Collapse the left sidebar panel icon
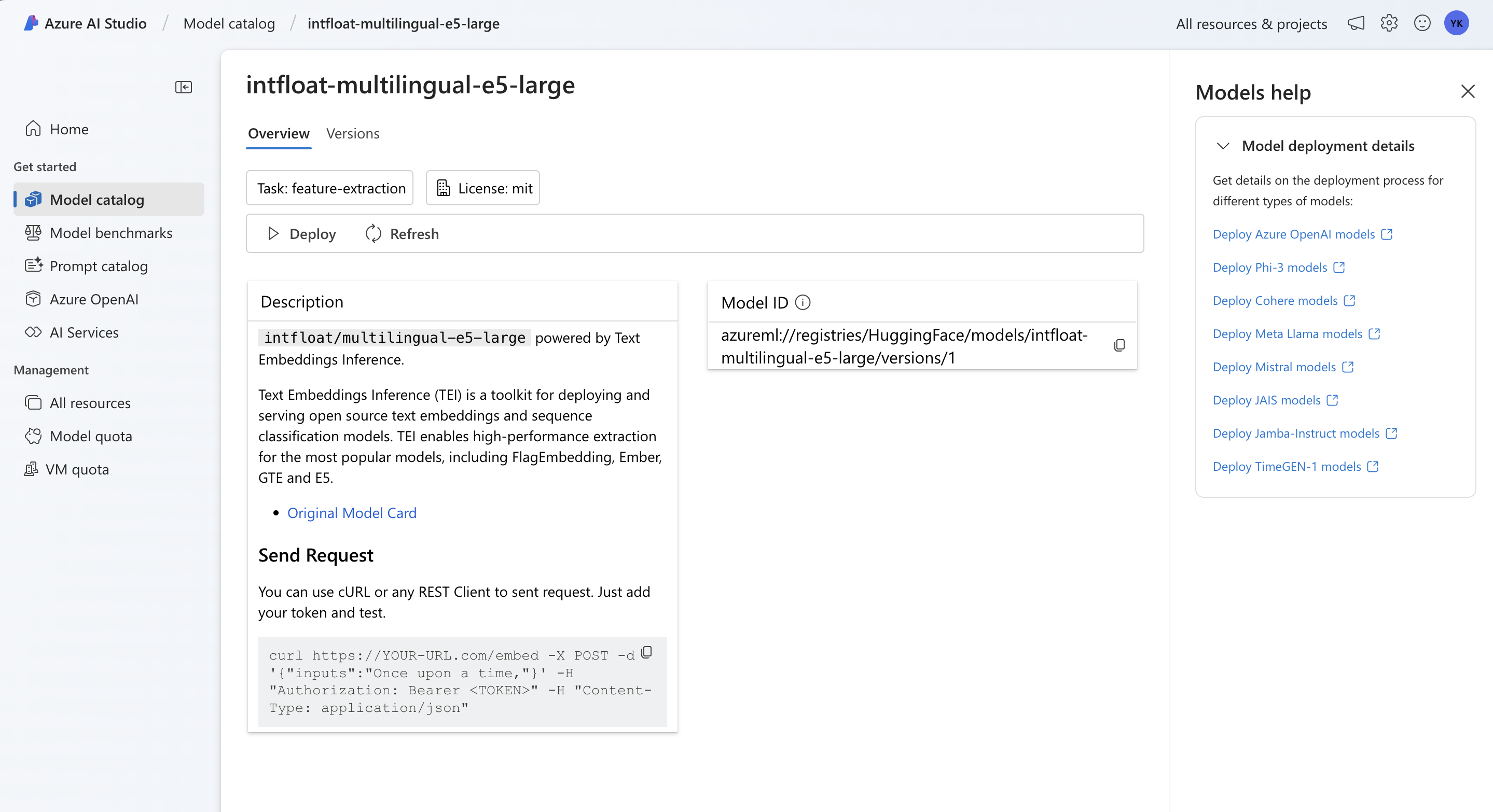The width and height of the screenshot is (1493, 812). [x=184, y=87]
